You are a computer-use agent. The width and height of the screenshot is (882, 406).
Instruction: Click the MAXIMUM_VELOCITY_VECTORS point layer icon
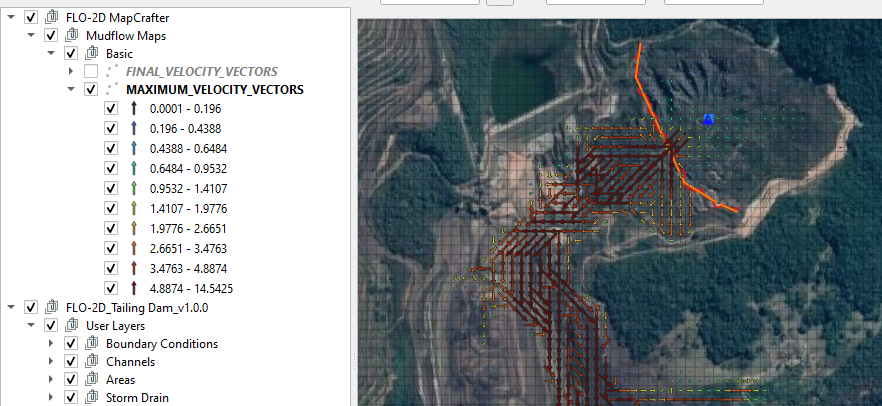click(x=112, y=89)
